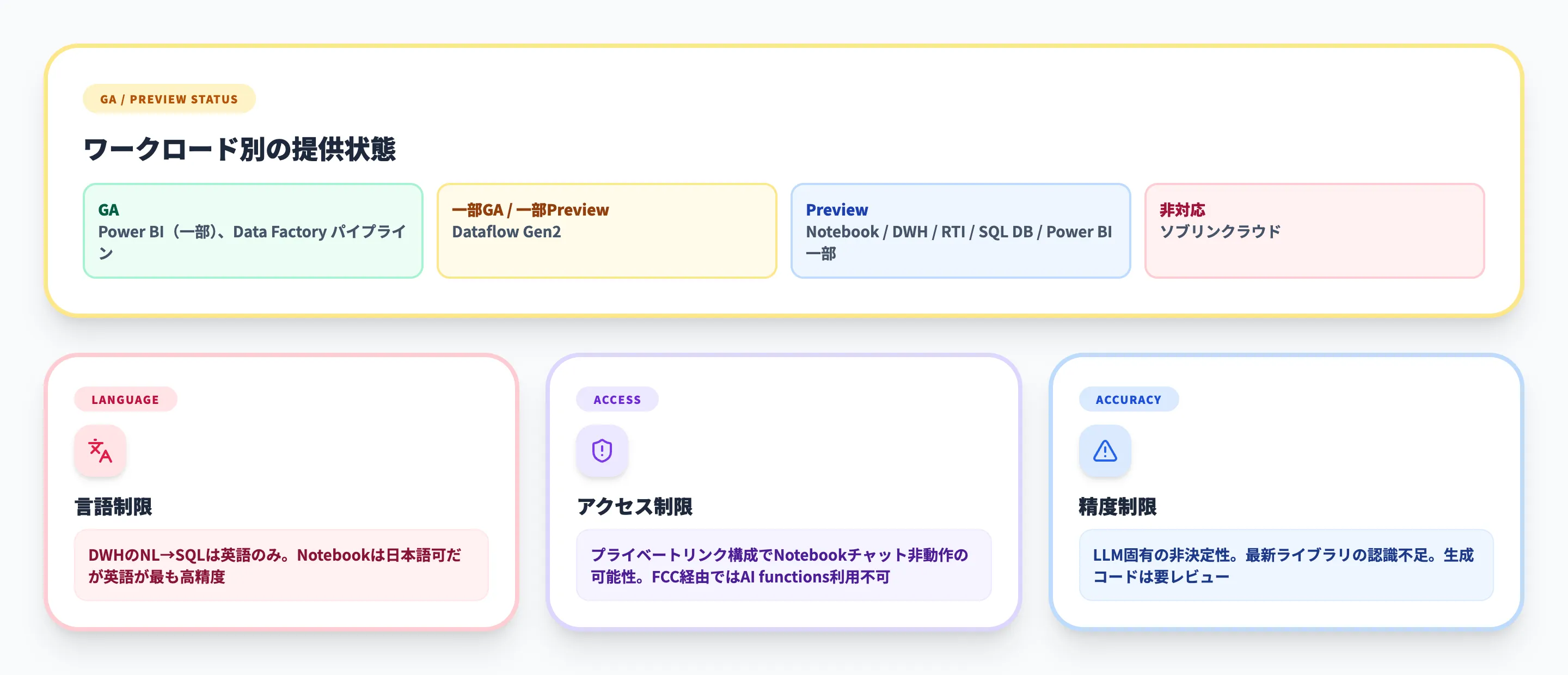Select the GA / PREVIEW STATUS badge
Viewport: 1568px width, 675px height.
click(x=169, y=99)
